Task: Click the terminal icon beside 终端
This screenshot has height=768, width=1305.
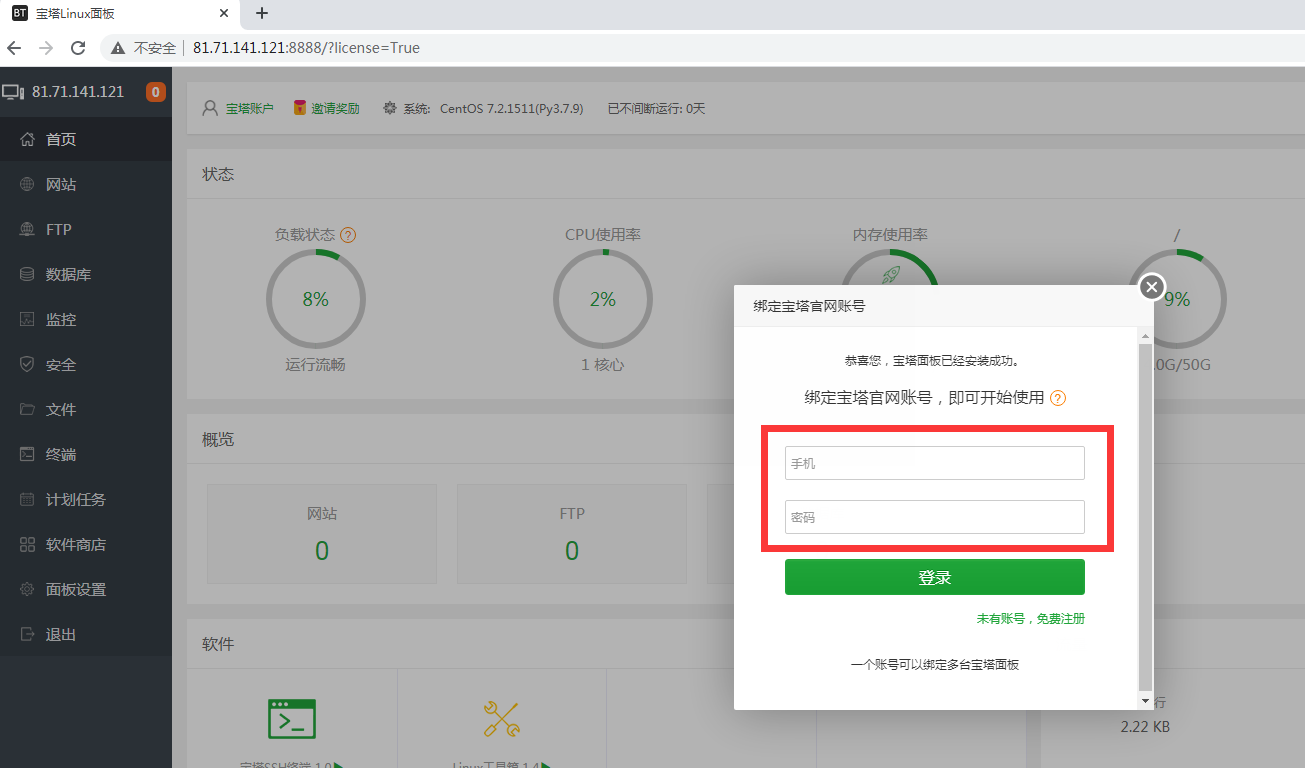Action: click(27, 454)
